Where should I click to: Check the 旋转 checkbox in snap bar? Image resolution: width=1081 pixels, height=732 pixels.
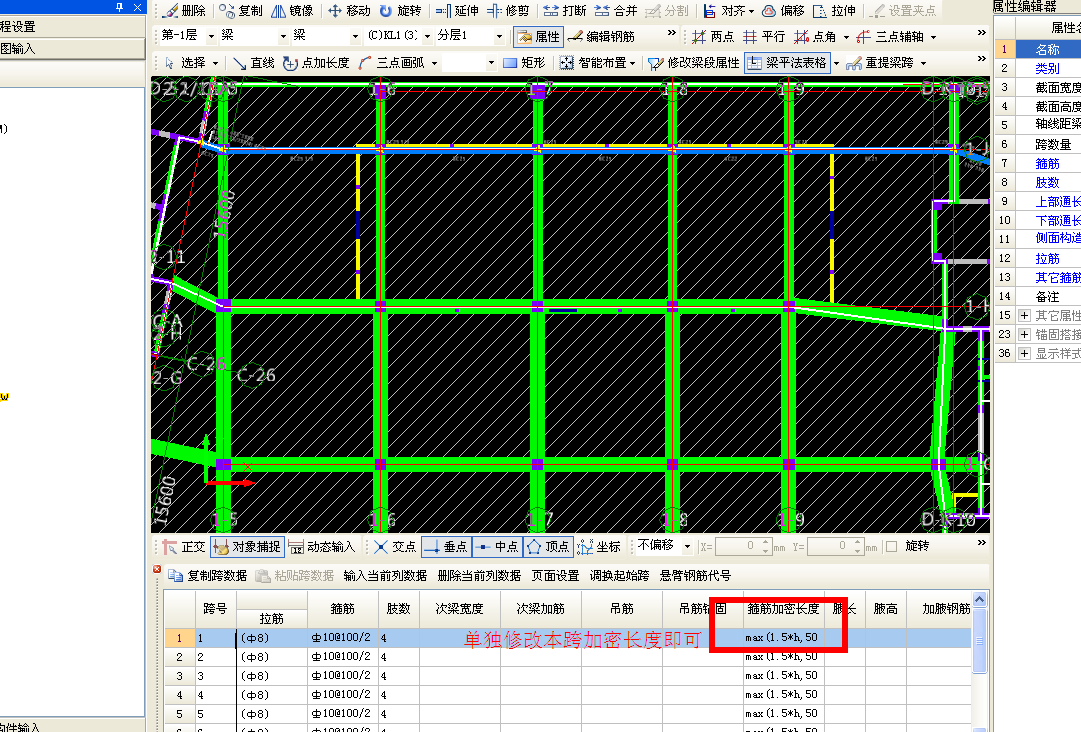coord(891,547)
